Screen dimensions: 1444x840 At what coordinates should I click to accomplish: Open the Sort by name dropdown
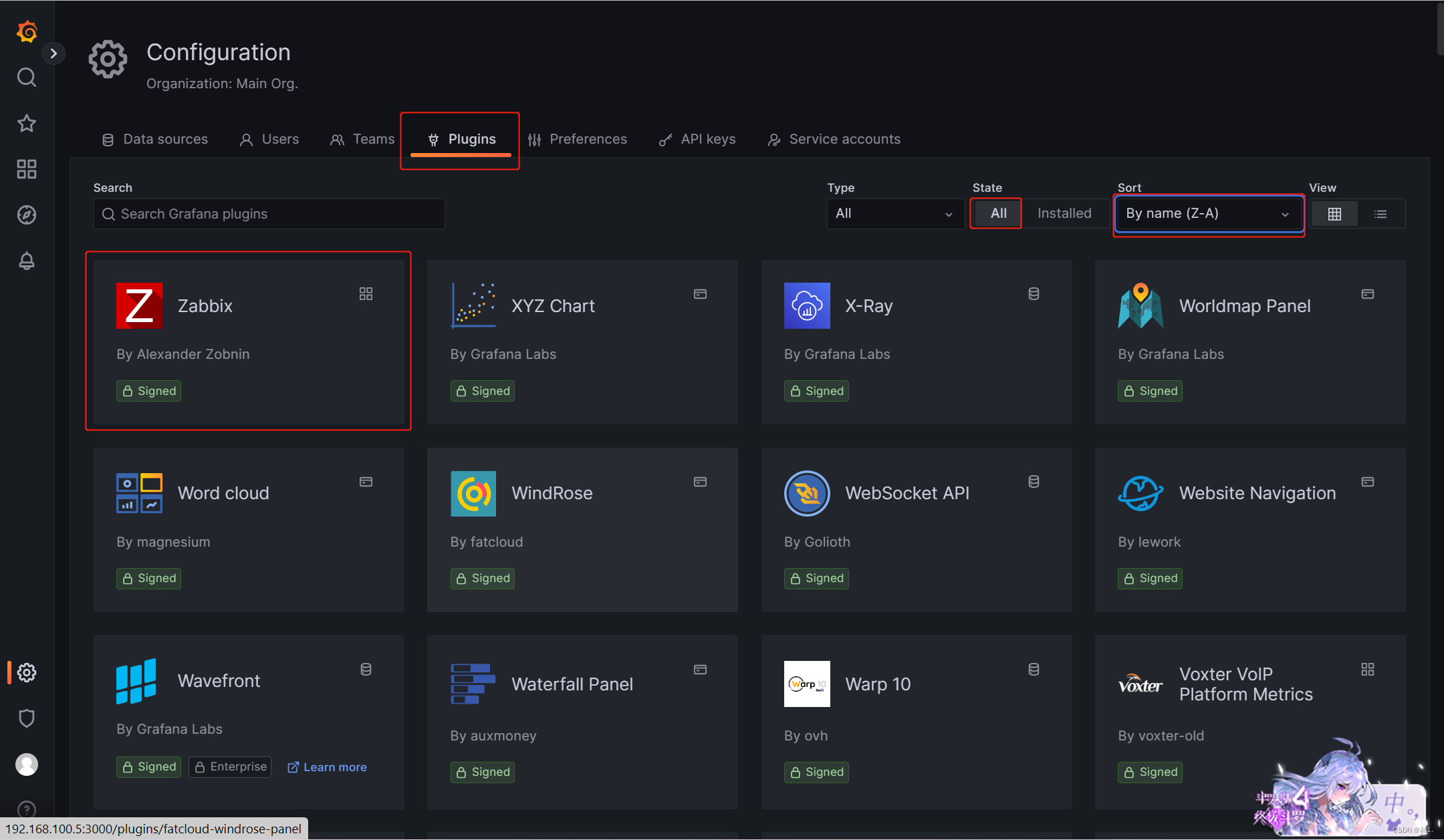pyautogui.click(x=1207, y=213)
